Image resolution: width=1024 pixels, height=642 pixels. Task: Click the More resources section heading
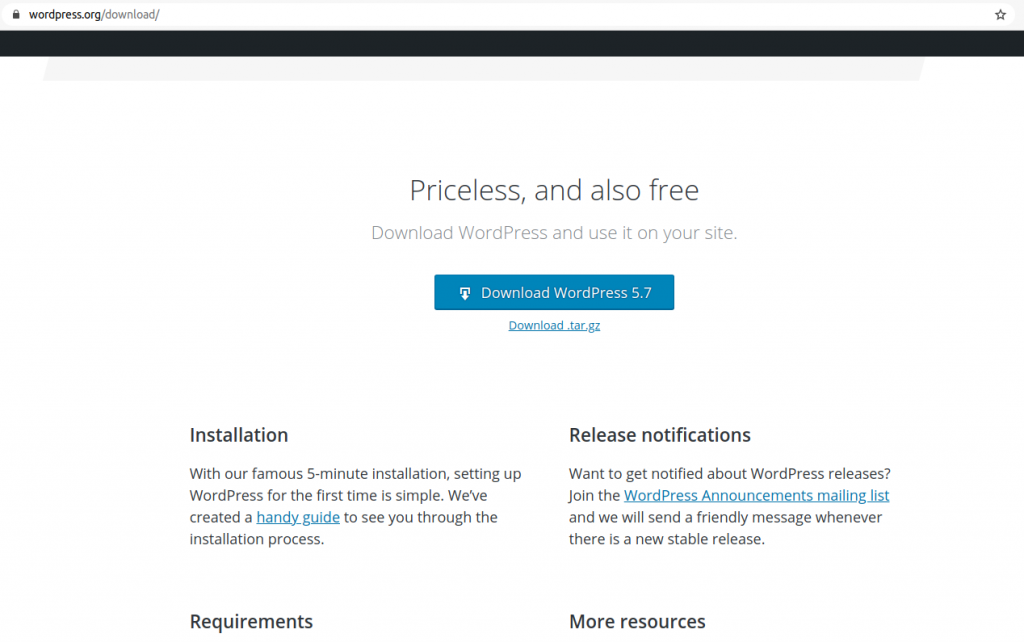pos(637,621)
